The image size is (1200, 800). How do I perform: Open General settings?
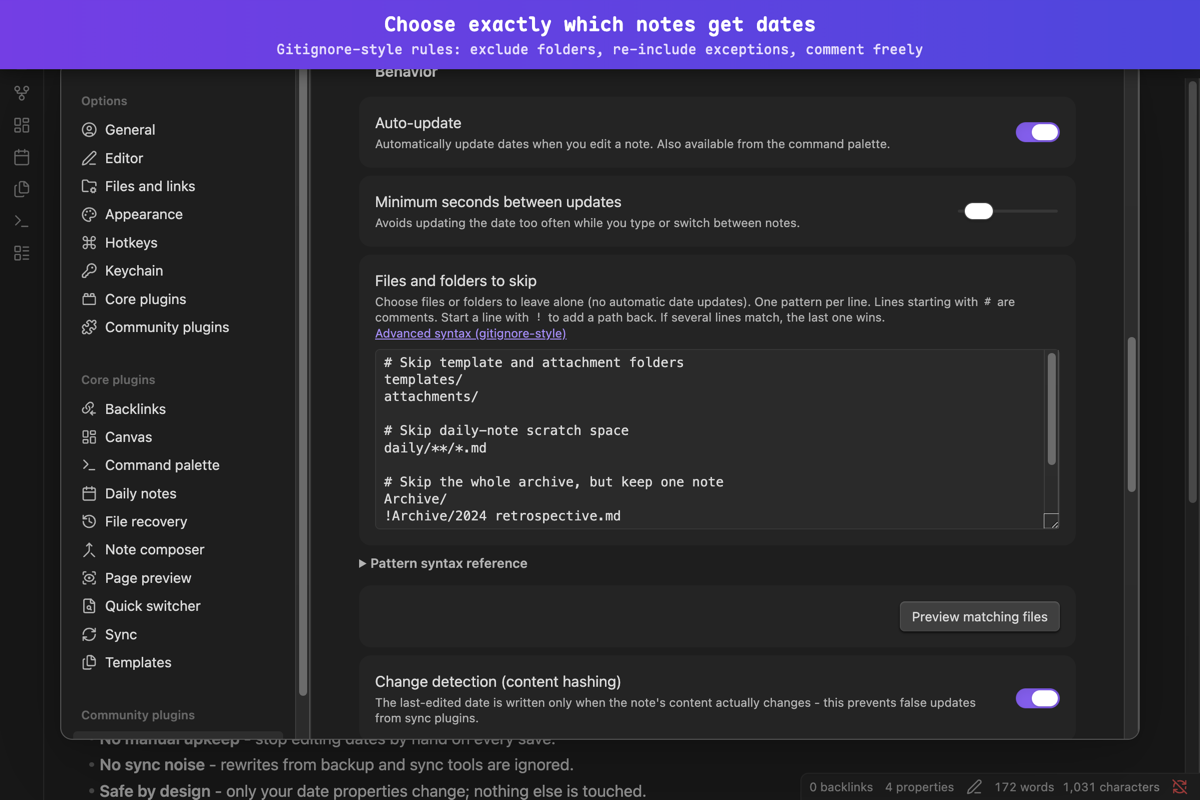[x=130, y=130]
